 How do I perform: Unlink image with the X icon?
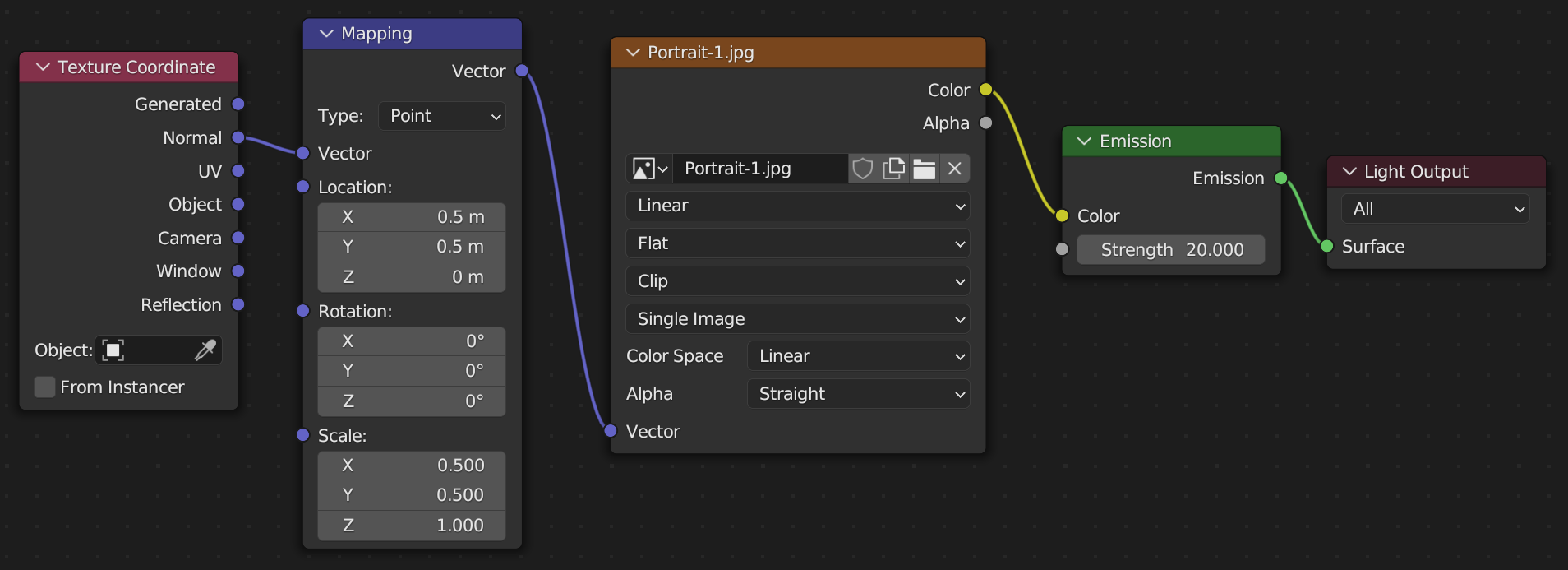click(954, 169)
